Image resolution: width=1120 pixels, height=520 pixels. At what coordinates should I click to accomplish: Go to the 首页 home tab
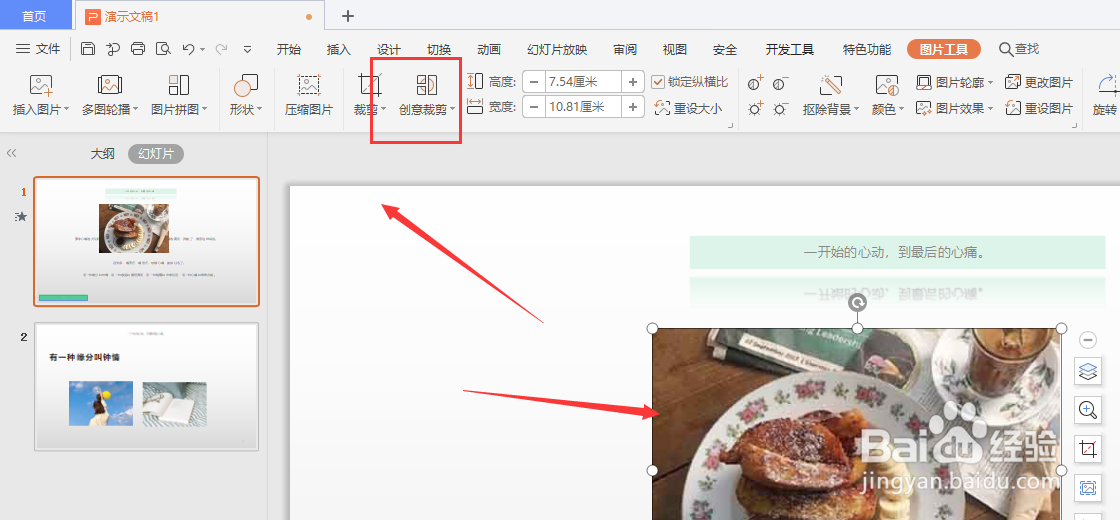35,16
